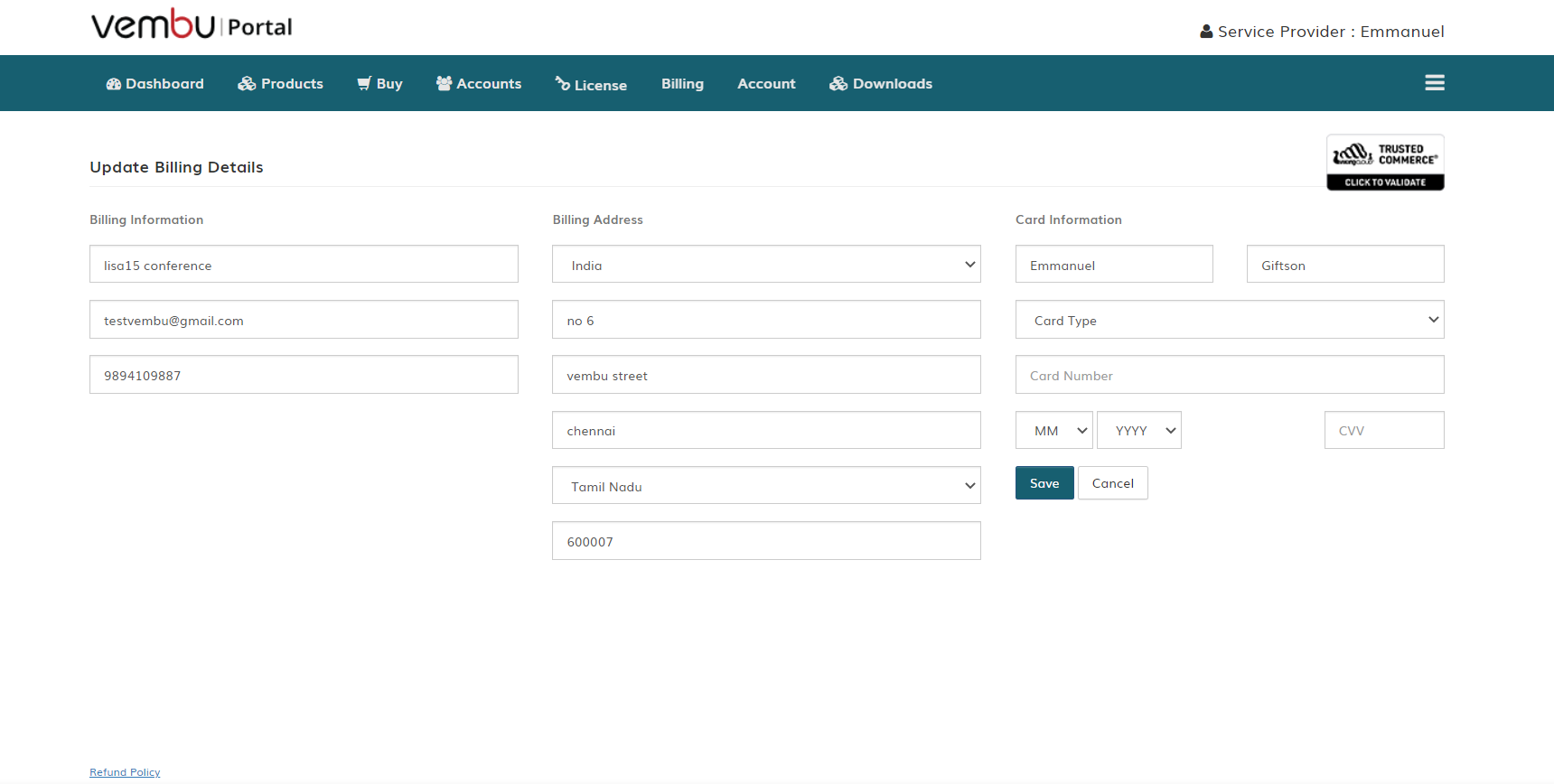Click the Billing Information label

pos(146,219)
